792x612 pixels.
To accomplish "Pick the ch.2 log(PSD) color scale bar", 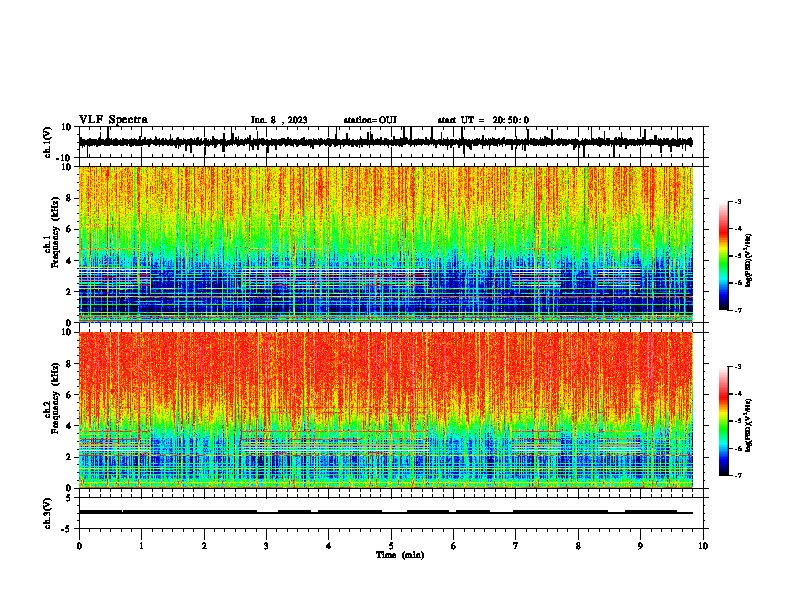I will point(723,421).
